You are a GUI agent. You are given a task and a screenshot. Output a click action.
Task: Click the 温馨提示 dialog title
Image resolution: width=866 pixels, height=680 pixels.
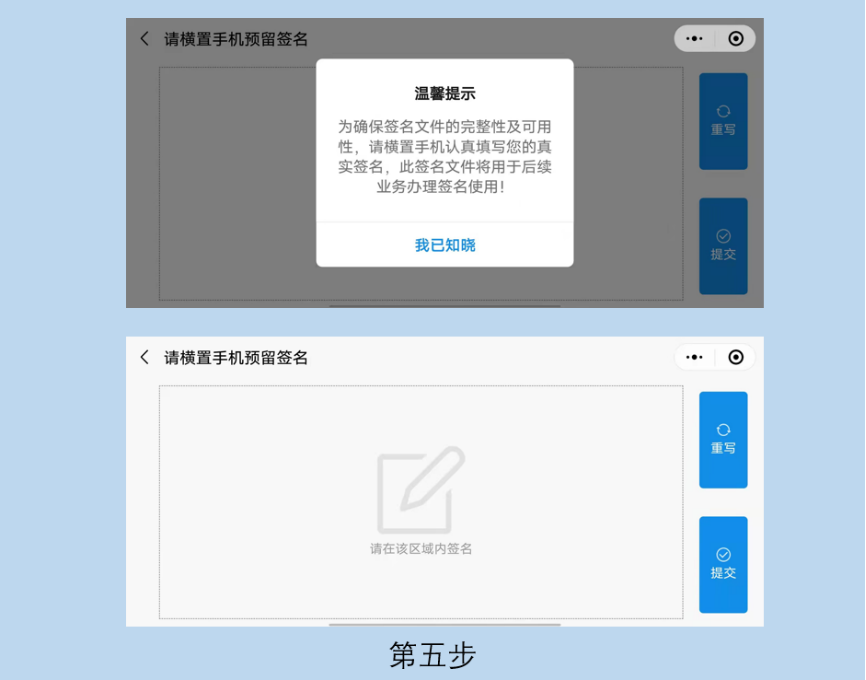(x=445, y=94)
